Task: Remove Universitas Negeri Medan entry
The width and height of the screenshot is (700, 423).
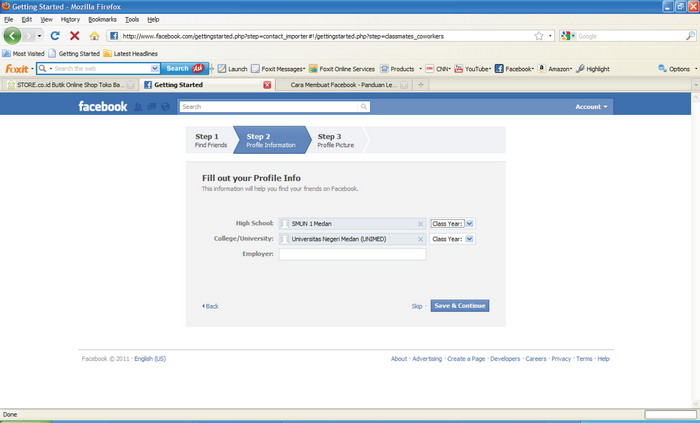Action: pyautogui.click(x=420, y=240)
